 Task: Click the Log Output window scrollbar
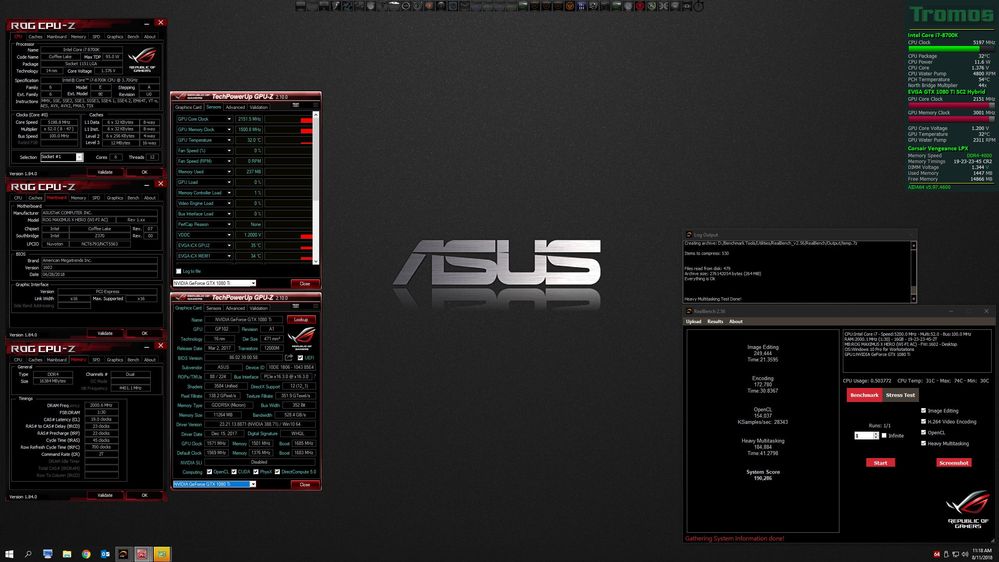pos(913,272)
